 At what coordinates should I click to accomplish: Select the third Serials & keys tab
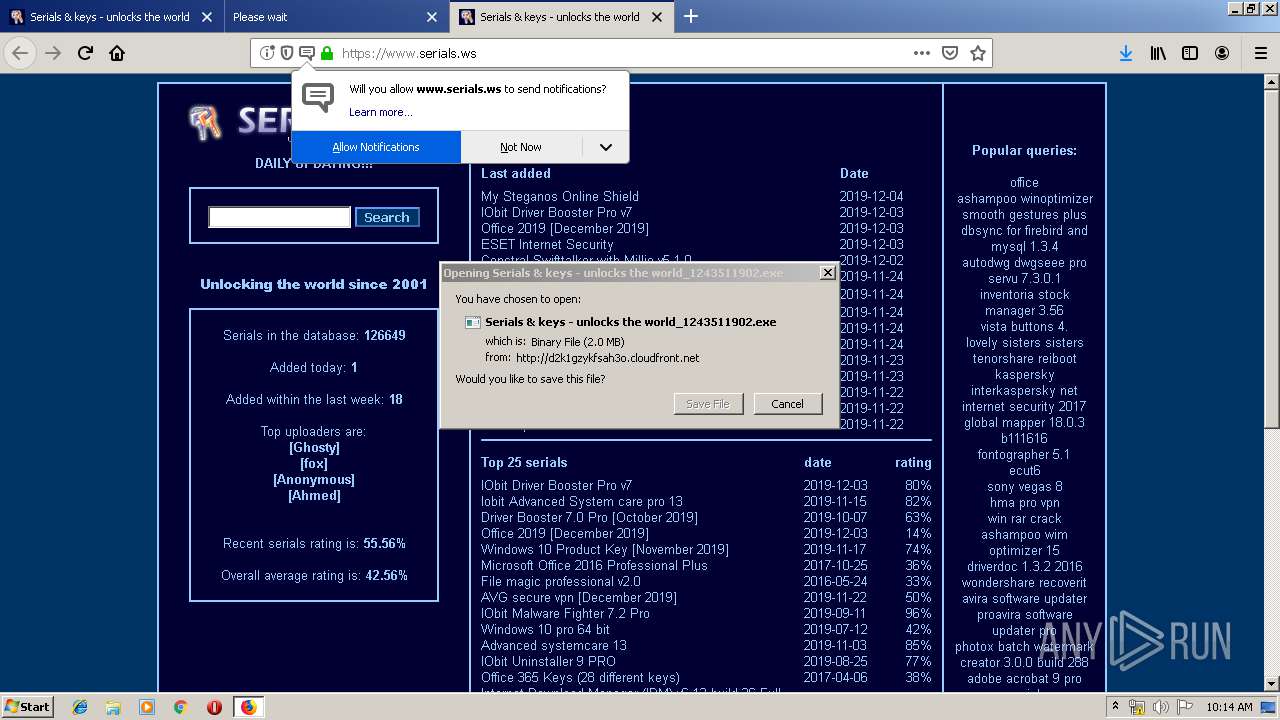[x=560, y=17]
